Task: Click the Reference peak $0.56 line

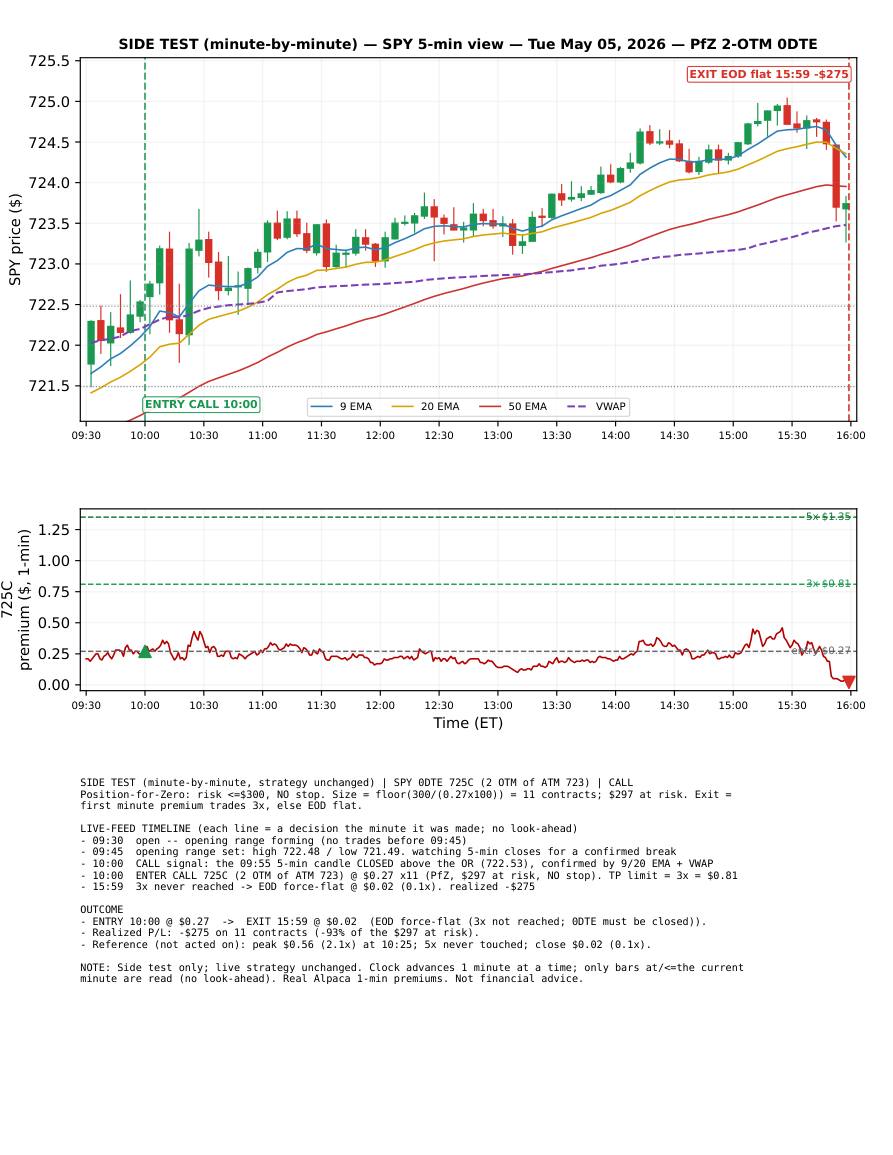Action: click(x=365, y=944)
